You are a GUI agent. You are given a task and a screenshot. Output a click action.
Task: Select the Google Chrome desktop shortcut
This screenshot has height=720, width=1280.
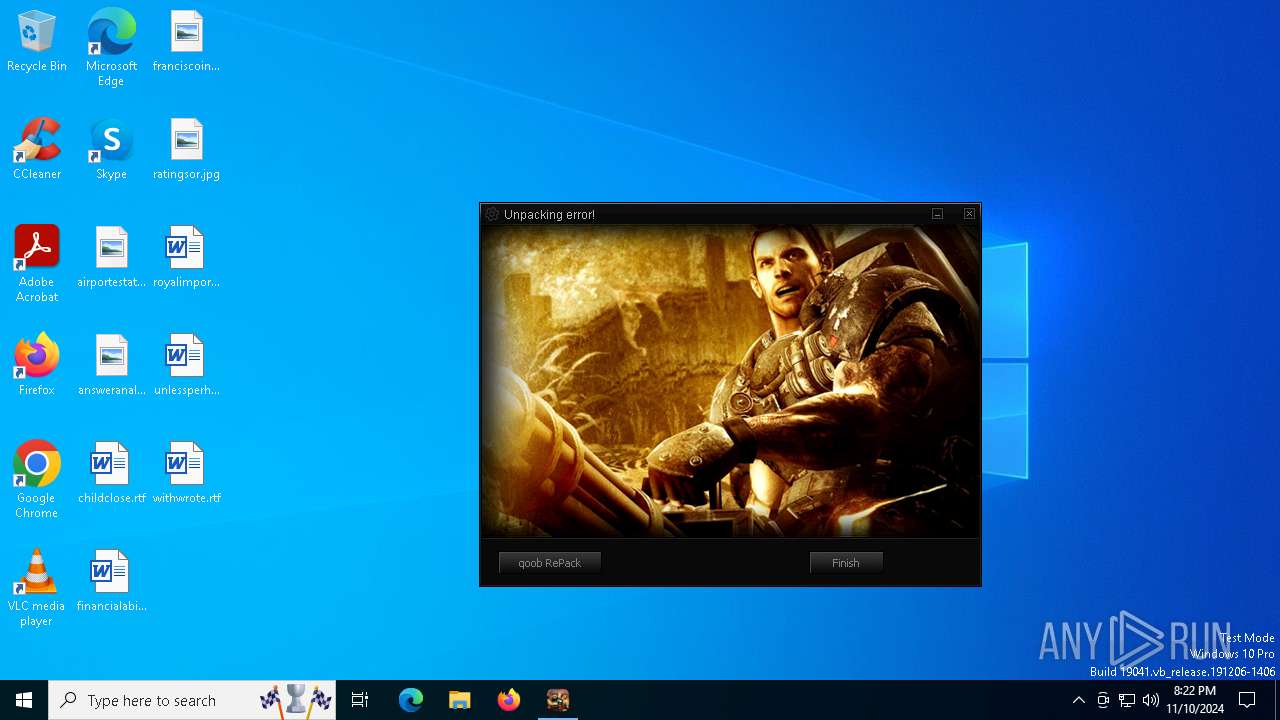tap(37, 480)
